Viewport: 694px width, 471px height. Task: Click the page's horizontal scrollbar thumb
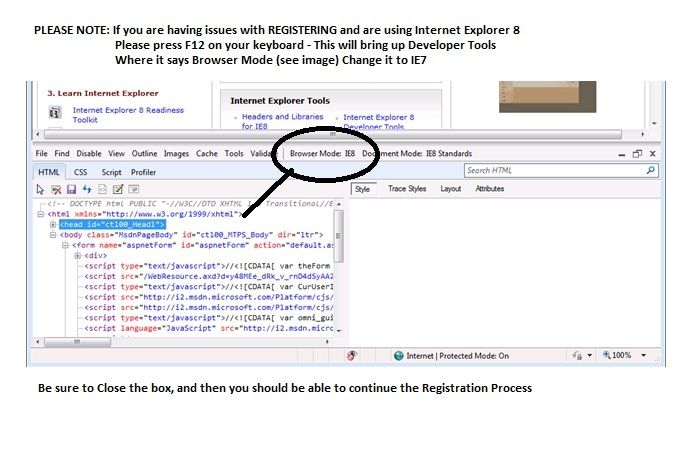(x=332, y=134)
